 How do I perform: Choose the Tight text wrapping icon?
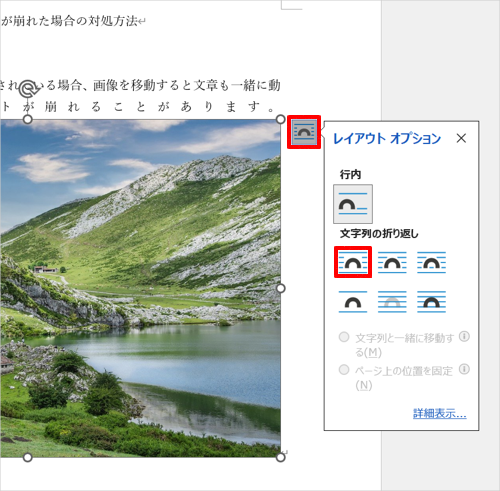(392, 262)
